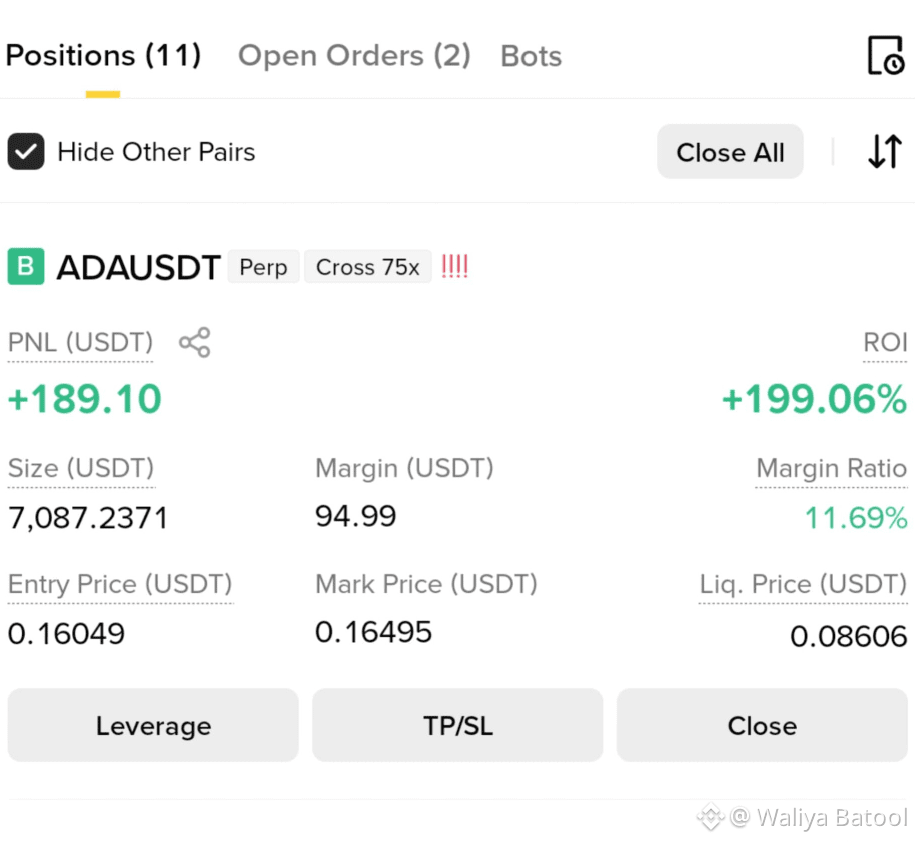Tap the red exclamation risk indicator
This screenshot has height=842, width=915.
coord(455,266)
